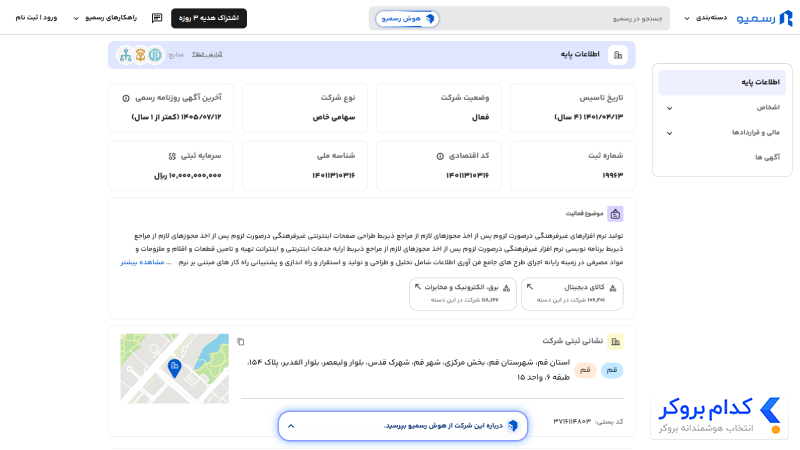Open the کالای دیجیتال category card
800x450 pixels.
[x=572, y=293]
